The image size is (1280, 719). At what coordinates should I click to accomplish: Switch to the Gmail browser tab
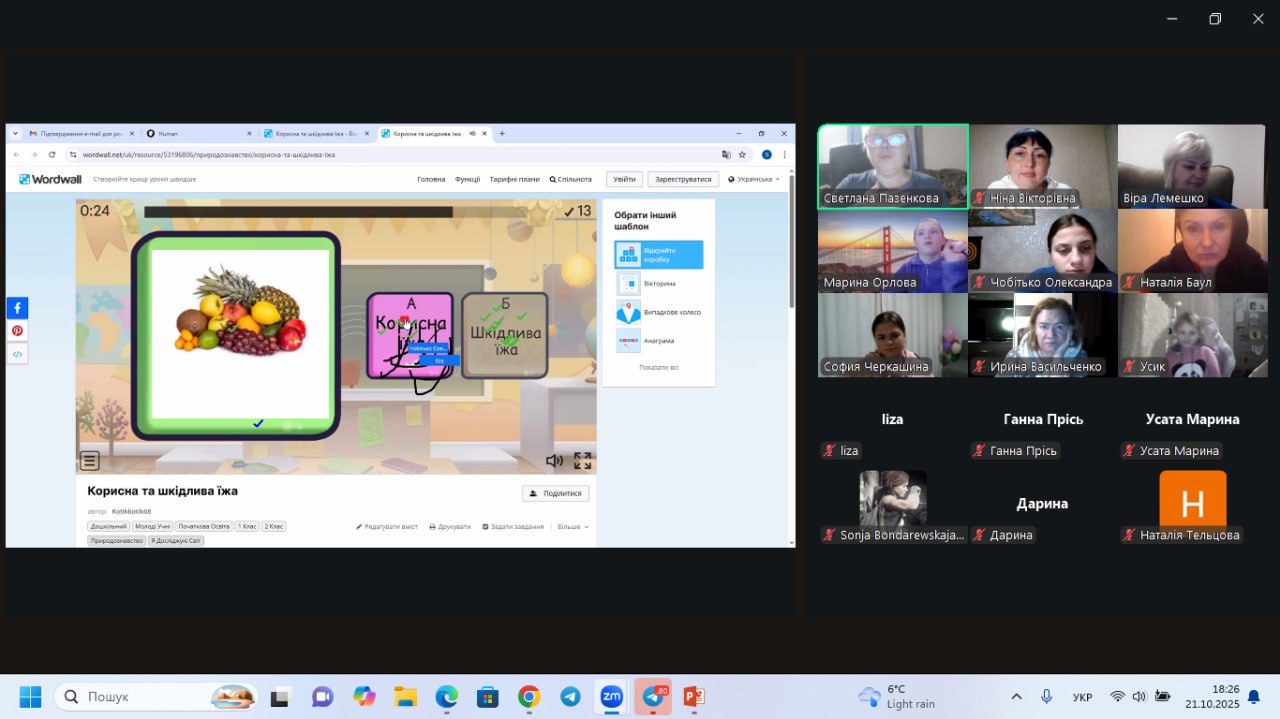pos(80,133)
